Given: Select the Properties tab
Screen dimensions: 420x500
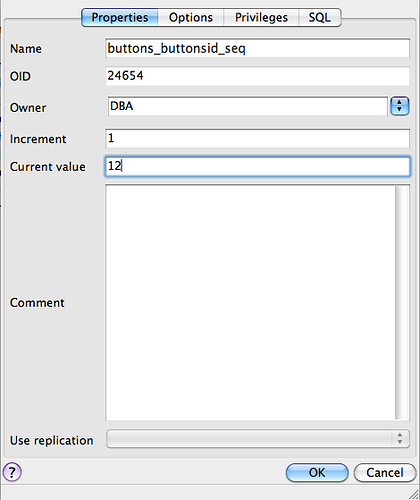Looking at the screenshot, I should pyautogui.click(x=120, y=17).
